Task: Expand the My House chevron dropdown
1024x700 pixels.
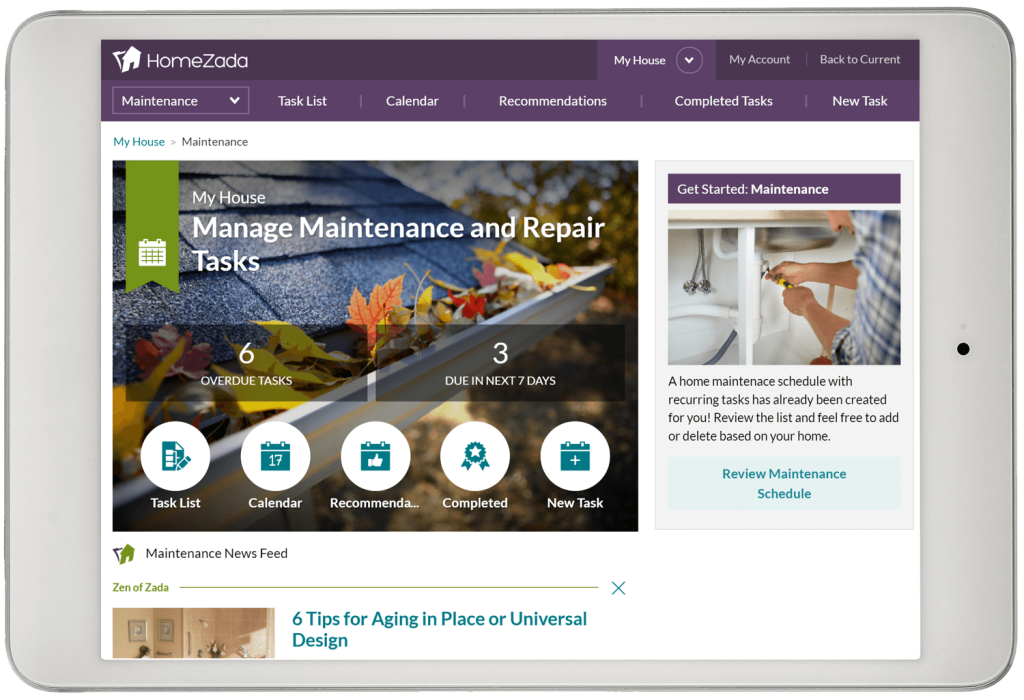Action: click(x=689, y=60)
